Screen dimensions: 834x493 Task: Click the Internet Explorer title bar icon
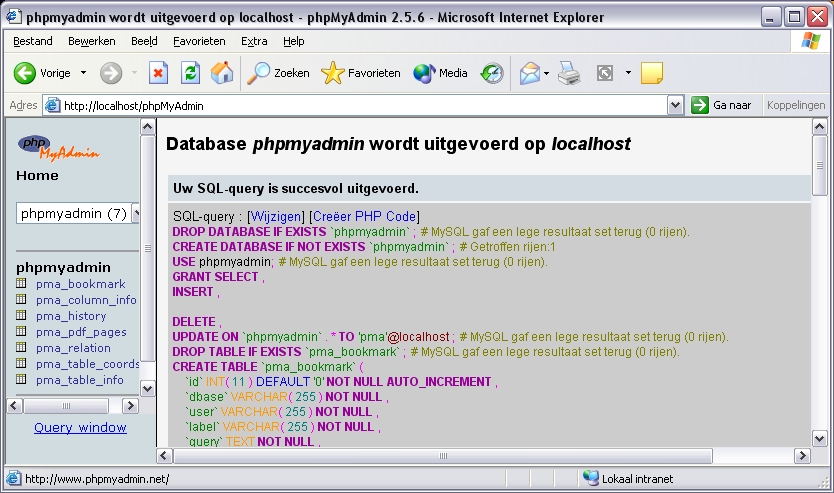(14, 16)
